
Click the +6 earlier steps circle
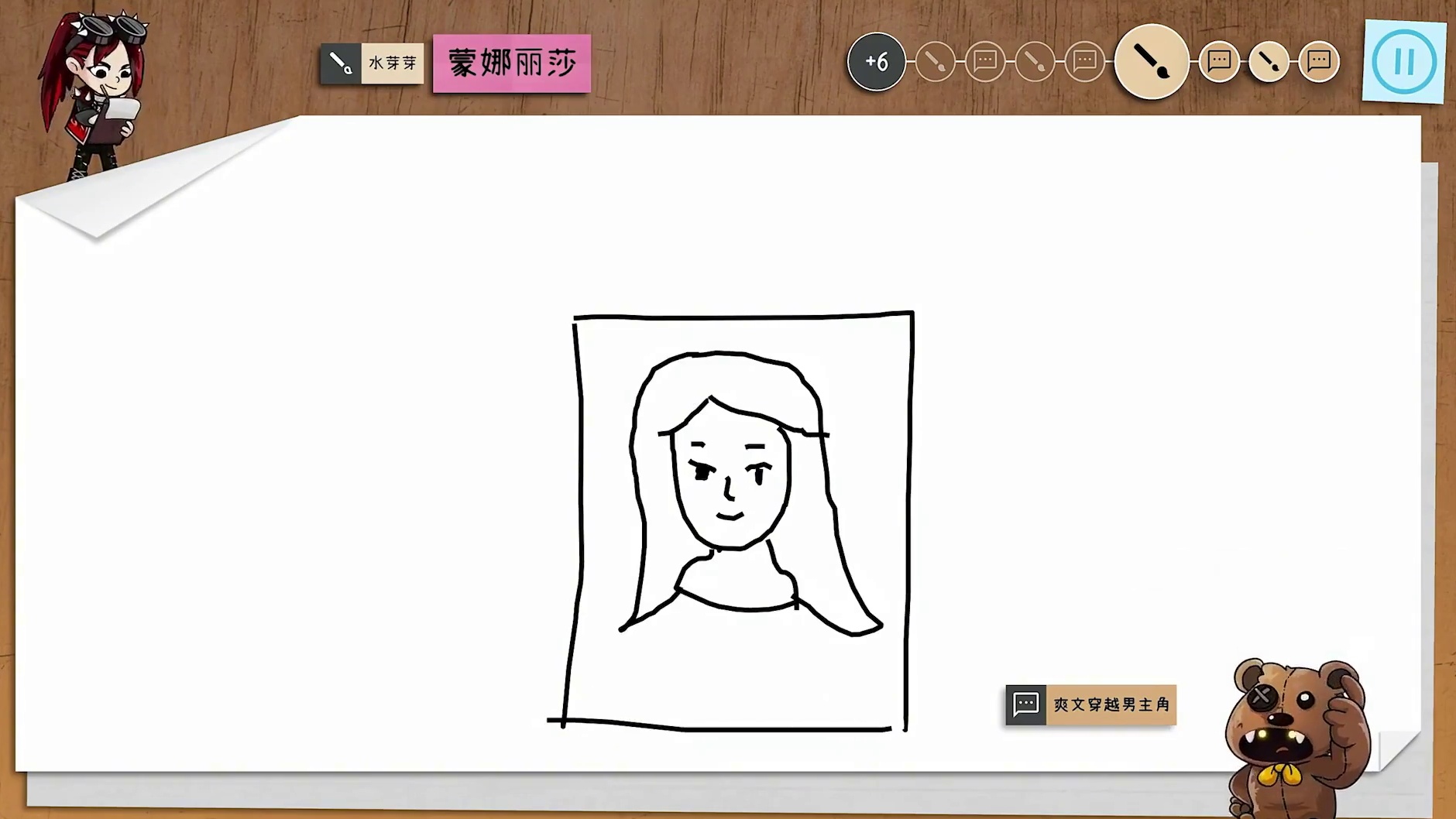(876, 61)
